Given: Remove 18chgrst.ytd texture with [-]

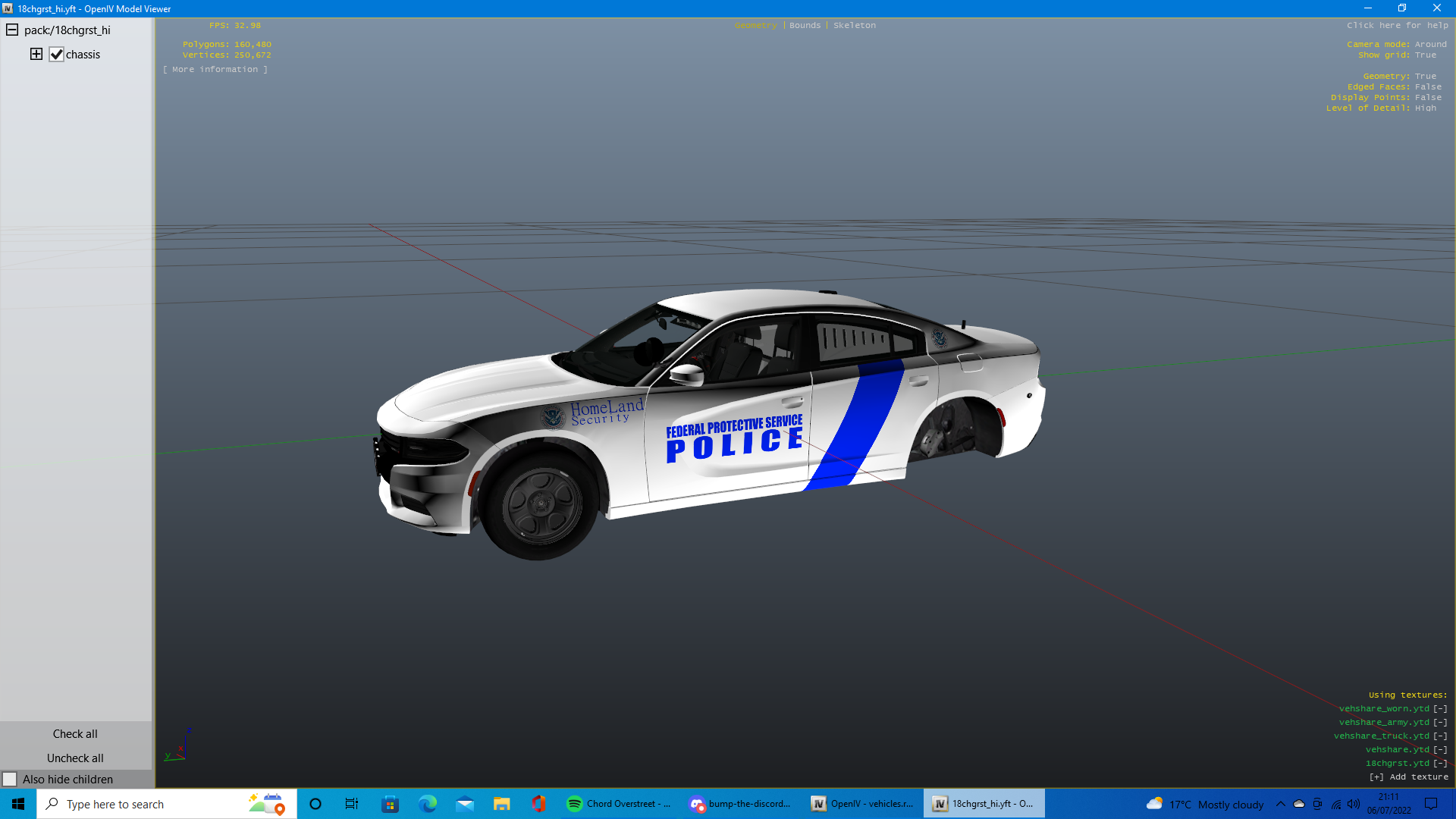Looking at the screenshot, I should (x=1440, y=764).
